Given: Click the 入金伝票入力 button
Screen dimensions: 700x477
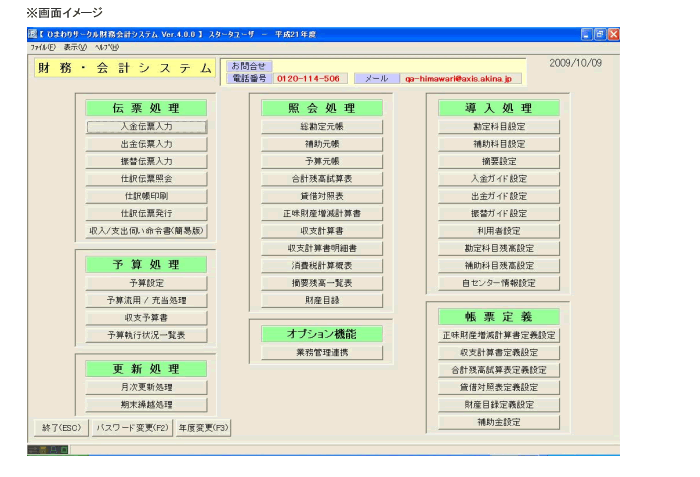Looking at the screenshot, I should (x=146, y=127).
